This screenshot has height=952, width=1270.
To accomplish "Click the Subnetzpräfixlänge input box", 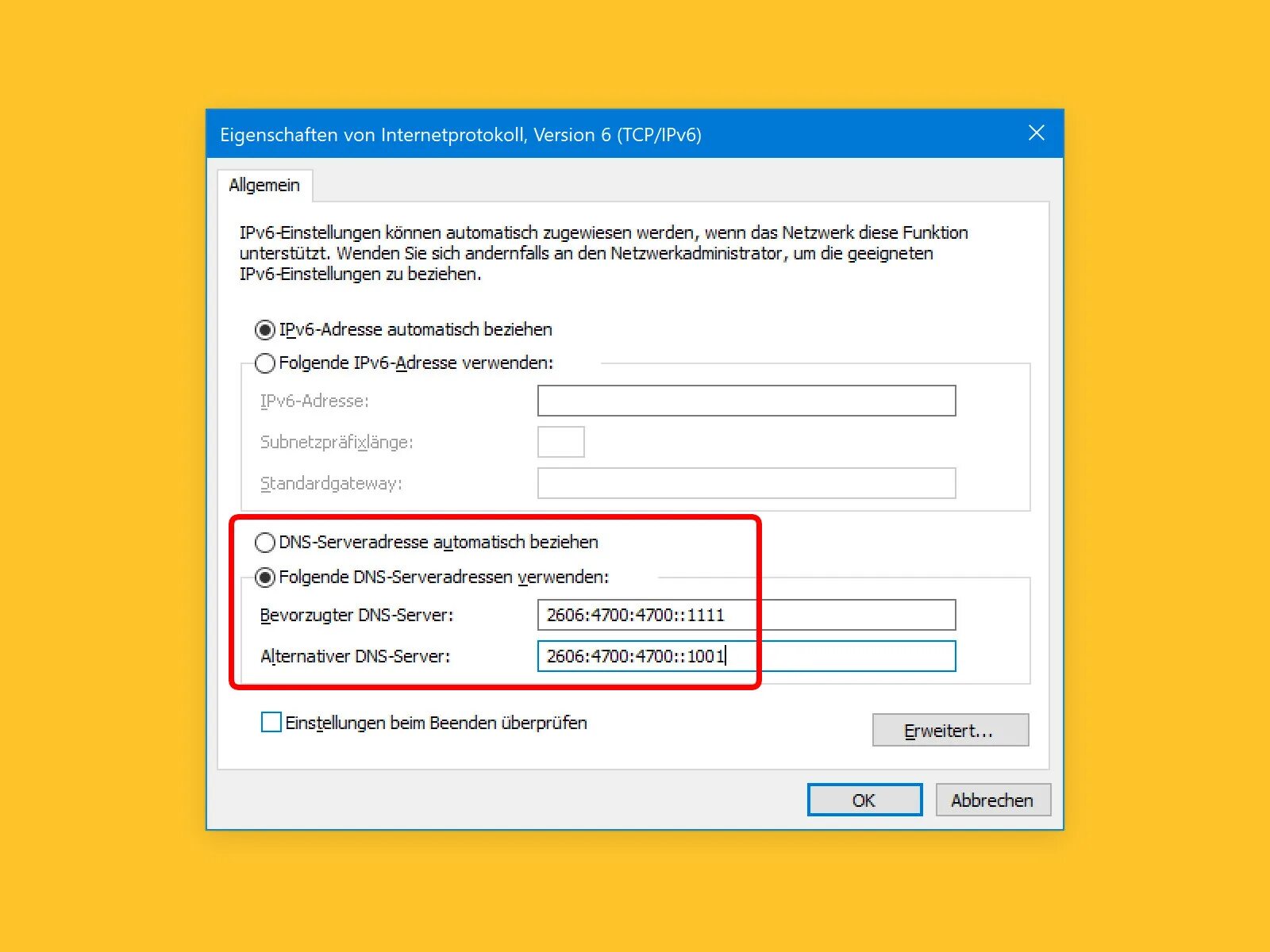I will pos(561,442).
